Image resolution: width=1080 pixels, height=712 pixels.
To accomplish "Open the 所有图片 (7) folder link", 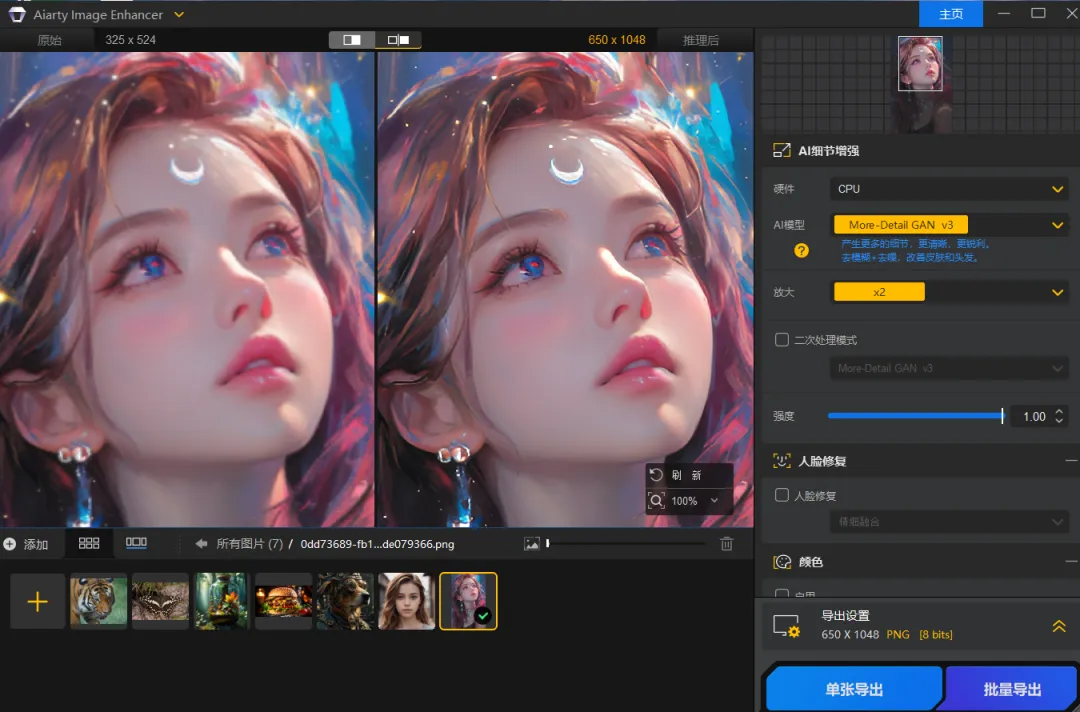I will point(249,544).
